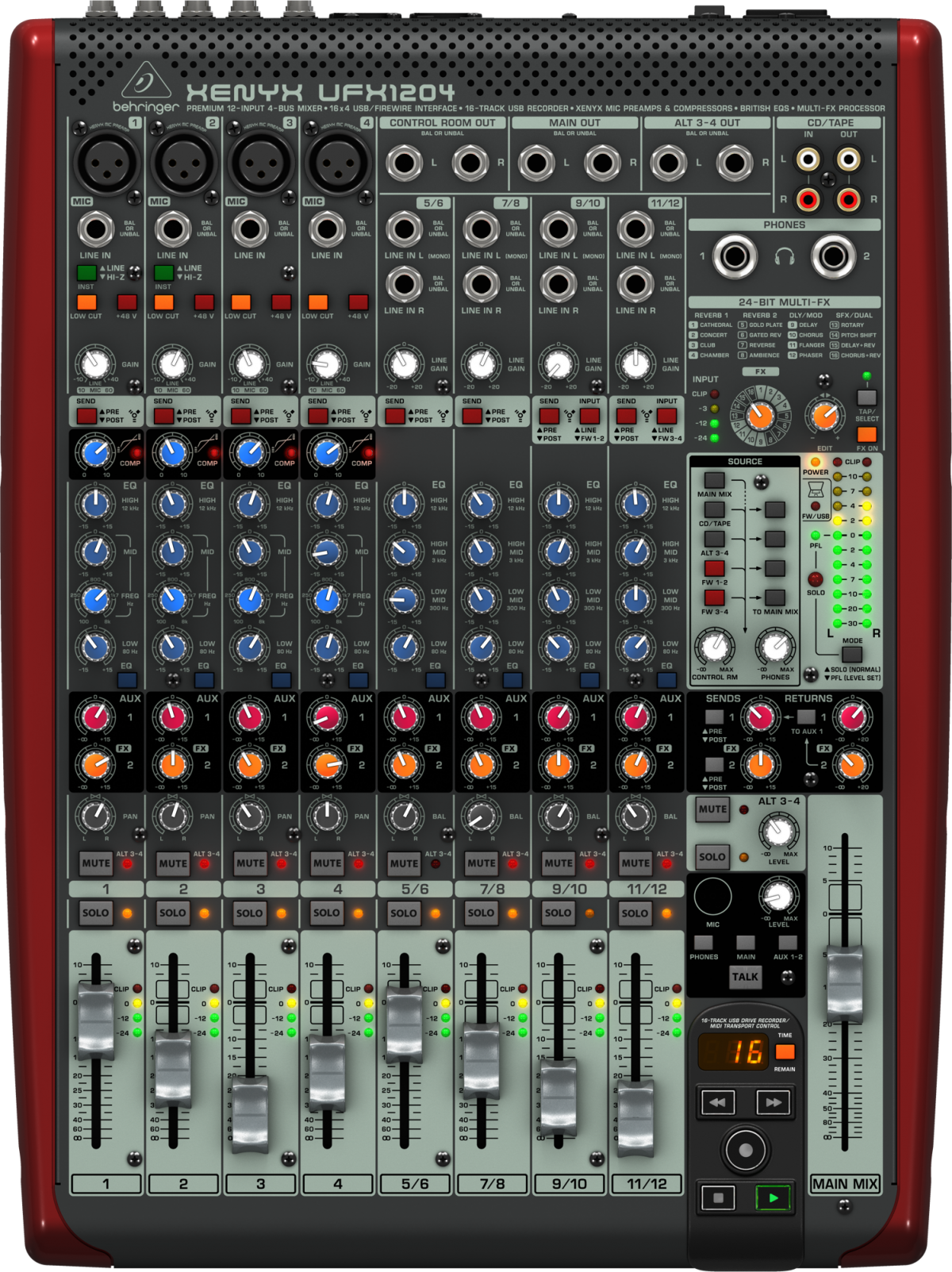Mute channel 1
Viewport: 952px width, 1272px height.
coord(96,863)
